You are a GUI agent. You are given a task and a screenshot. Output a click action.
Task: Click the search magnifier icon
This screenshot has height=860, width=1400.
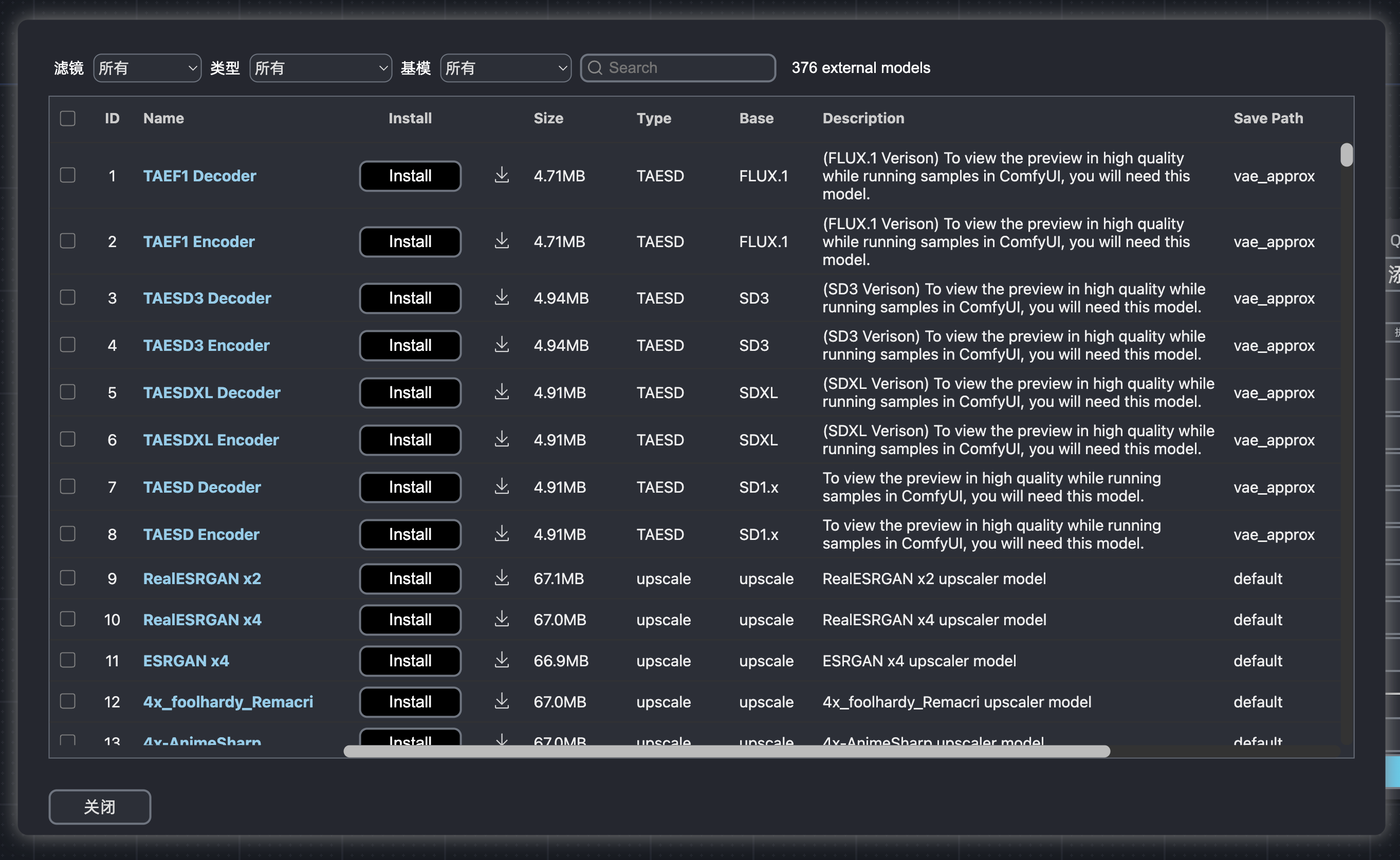(595, 68)
